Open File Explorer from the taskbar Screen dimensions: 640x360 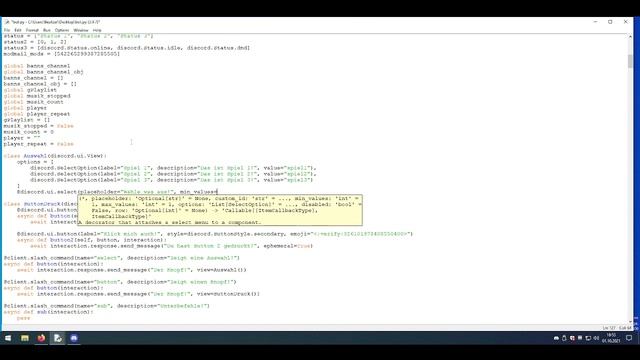[x=24, y=338]
